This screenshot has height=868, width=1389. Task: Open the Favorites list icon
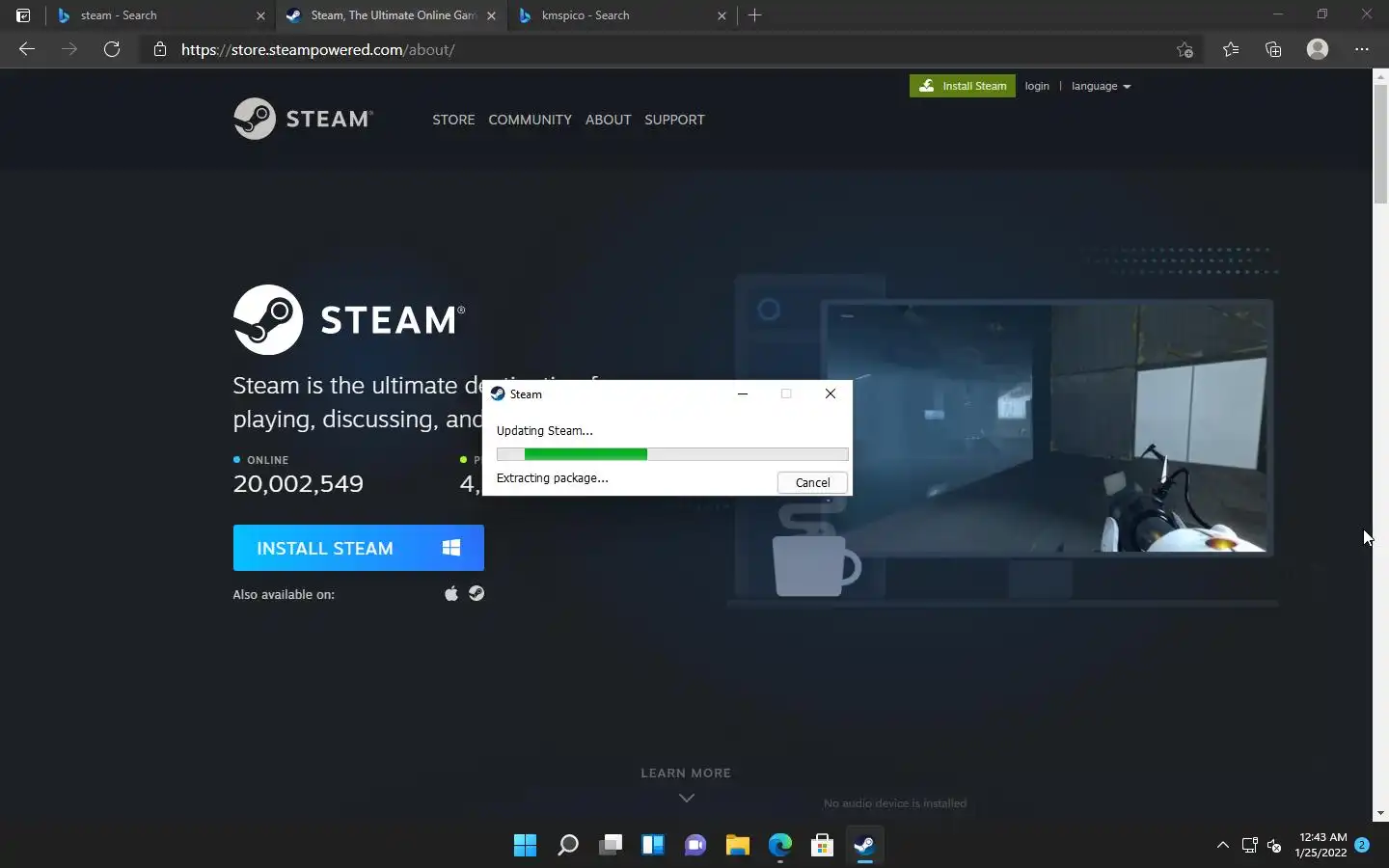click(x=1231, y=49)
